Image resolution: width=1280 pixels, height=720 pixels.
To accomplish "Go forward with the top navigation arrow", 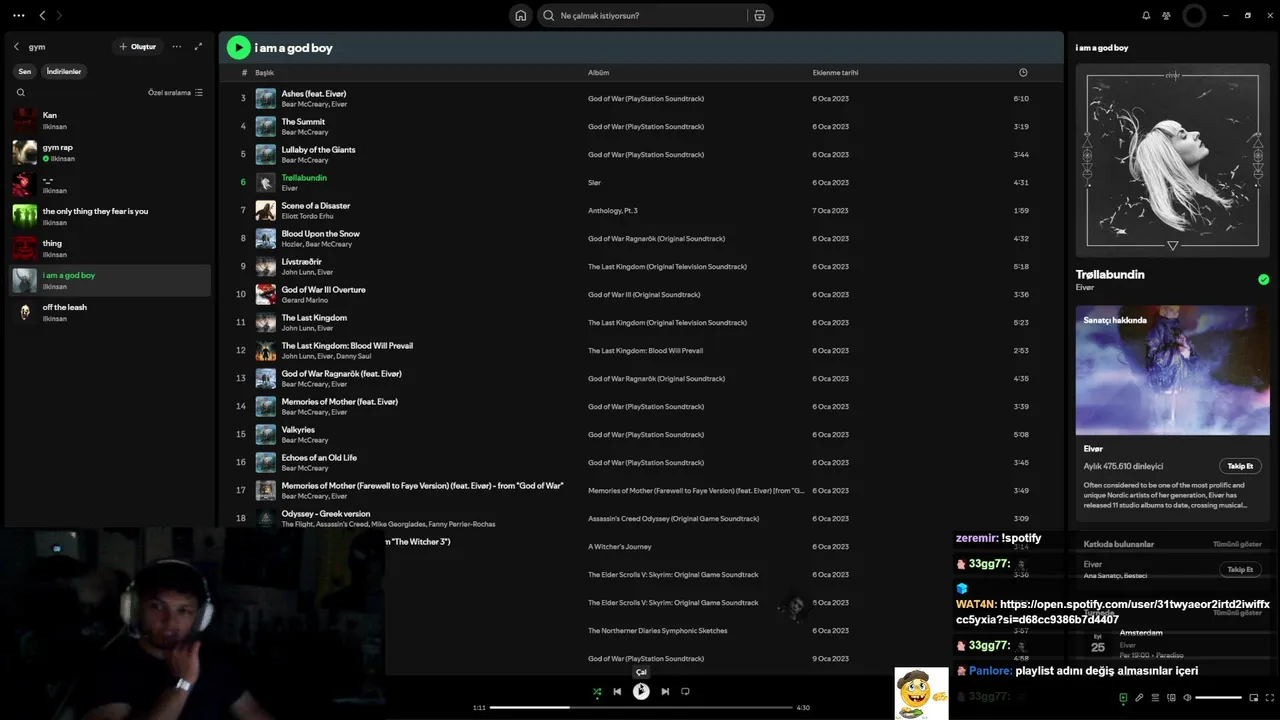I will coord(58,15).
